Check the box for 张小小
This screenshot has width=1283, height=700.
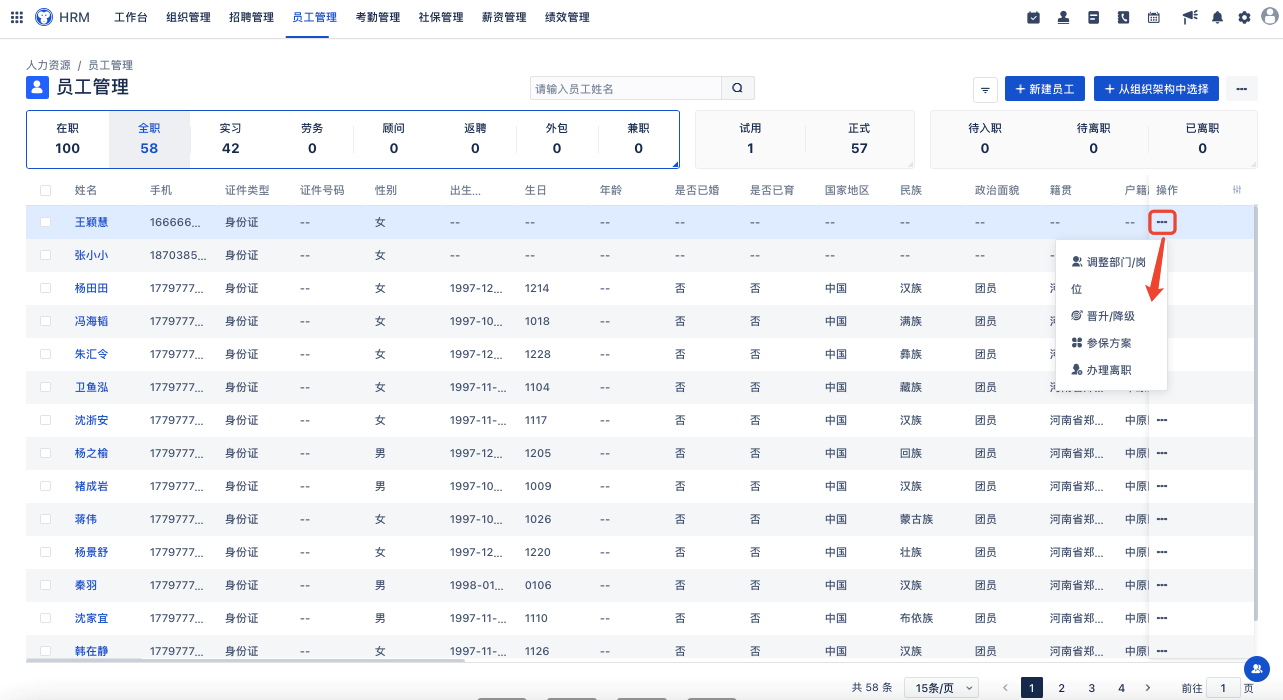45,255
